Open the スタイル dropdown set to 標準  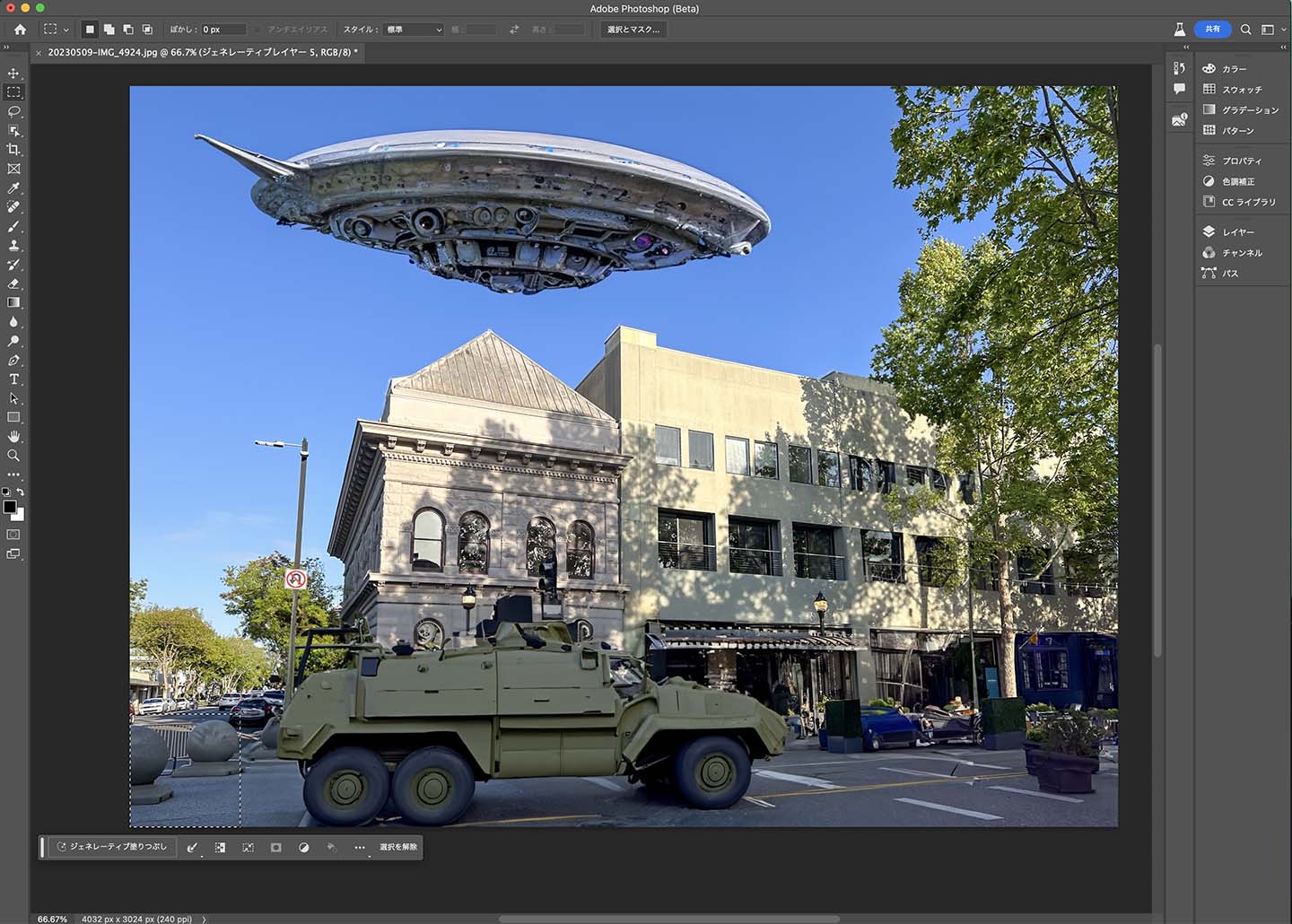point(414,30)
